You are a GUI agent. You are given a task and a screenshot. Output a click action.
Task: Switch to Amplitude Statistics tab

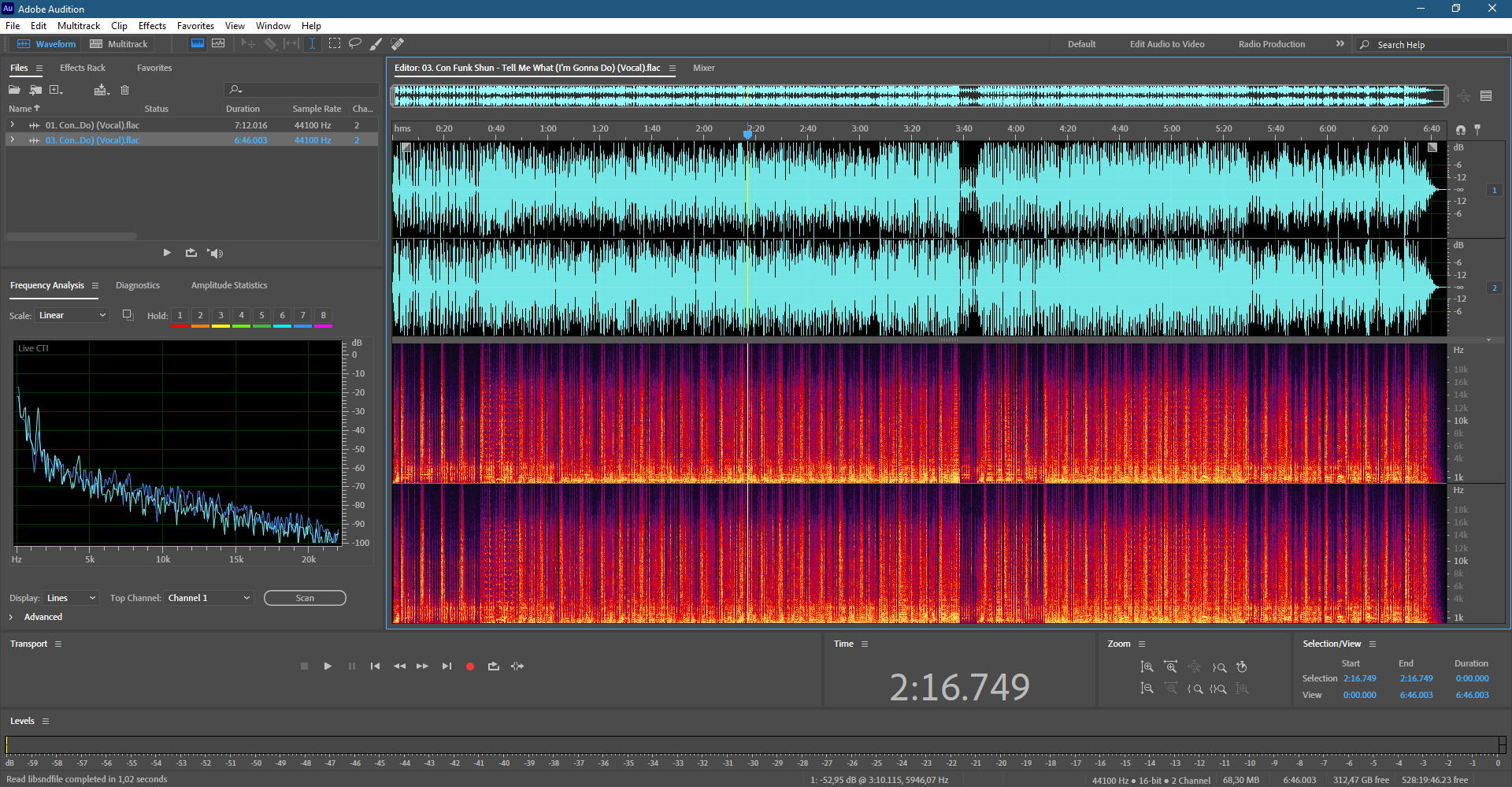229,285
